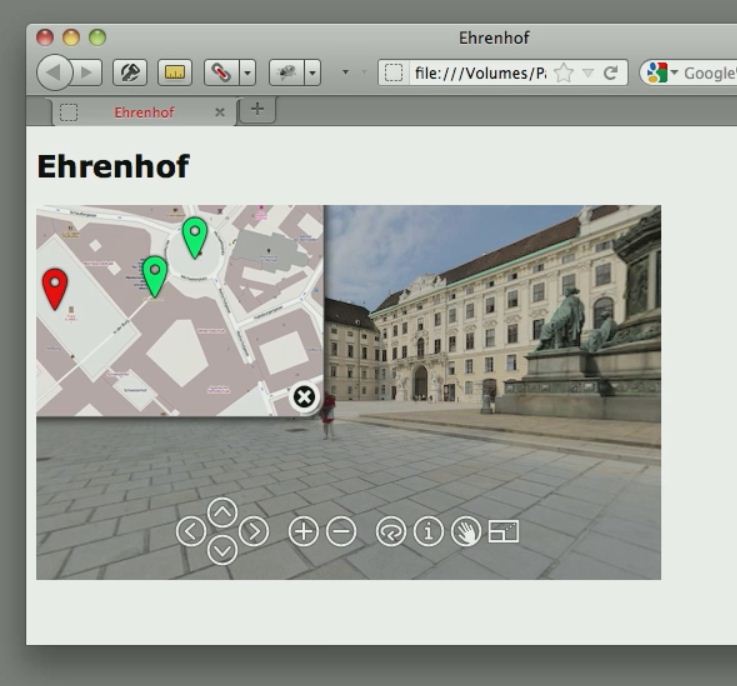This screenshot has height=686, width=737.
Task: Select the lower green map marker
Action: 154,275
